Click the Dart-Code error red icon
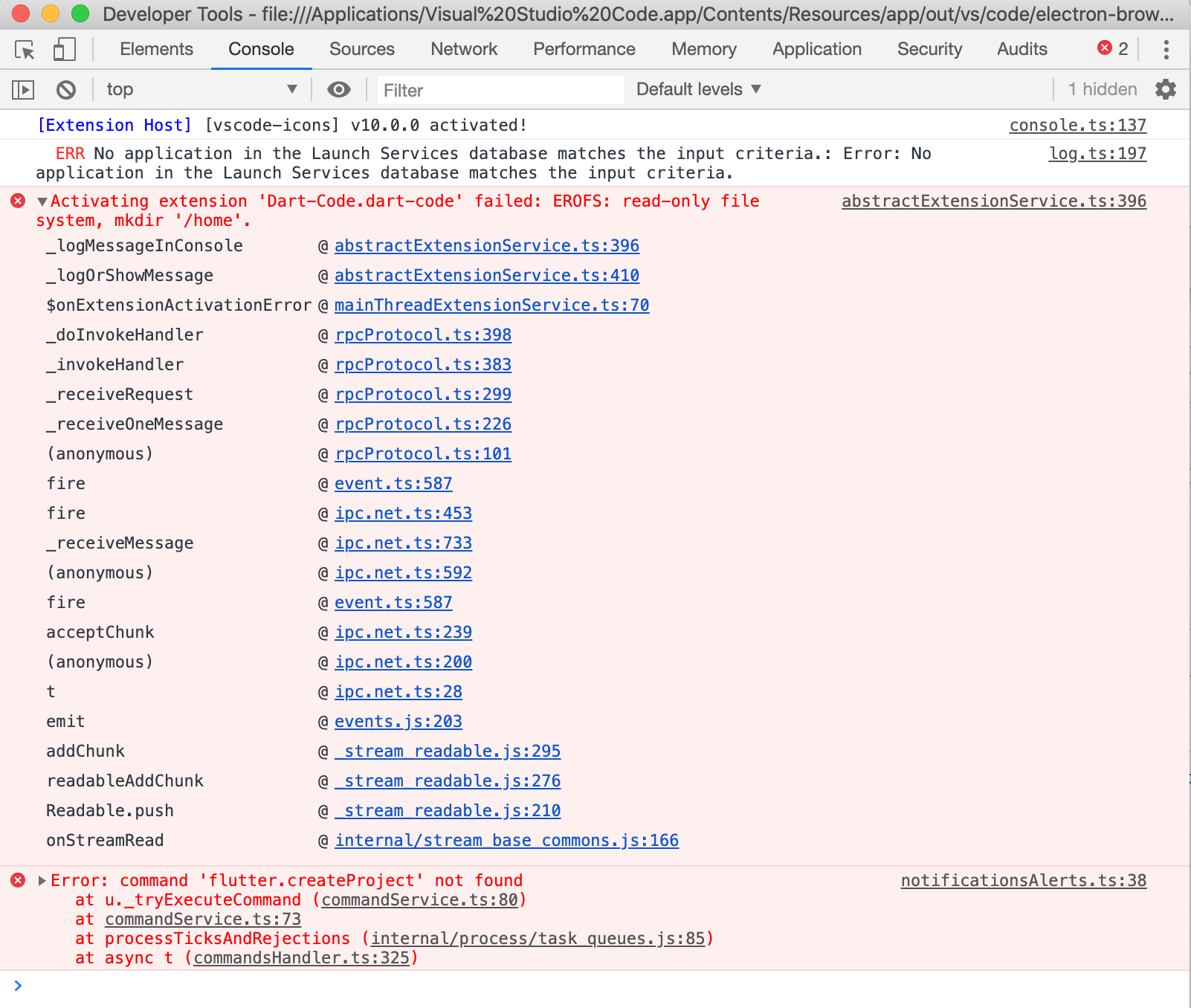 (18, 201)
